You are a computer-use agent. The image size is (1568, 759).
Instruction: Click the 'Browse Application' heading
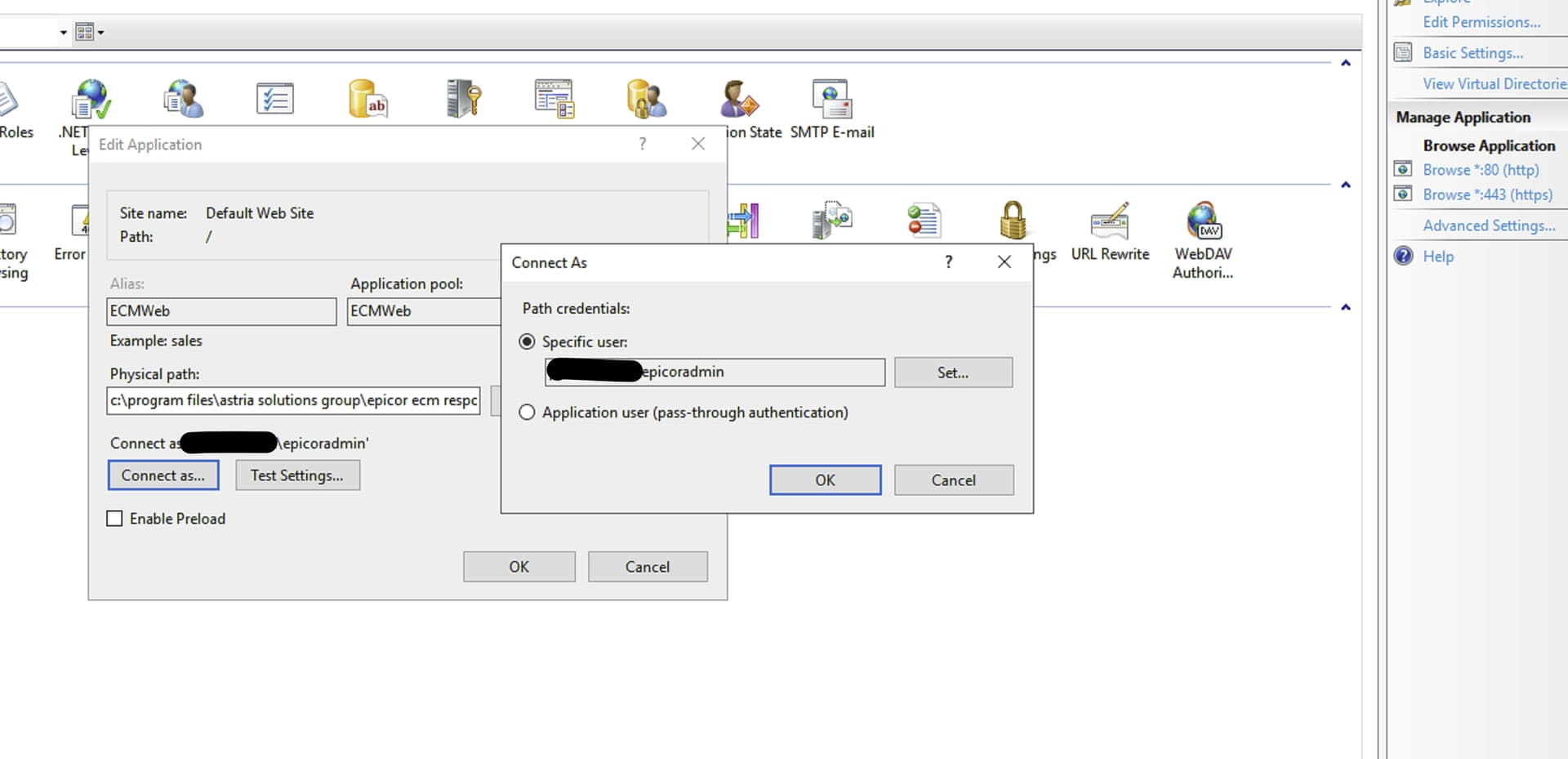(1490, 145)
